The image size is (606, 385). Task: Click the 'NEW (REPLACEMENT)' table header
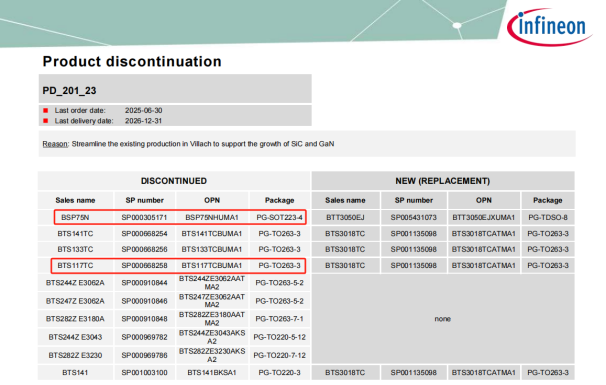pyautogui.click(x=443, y=181)
